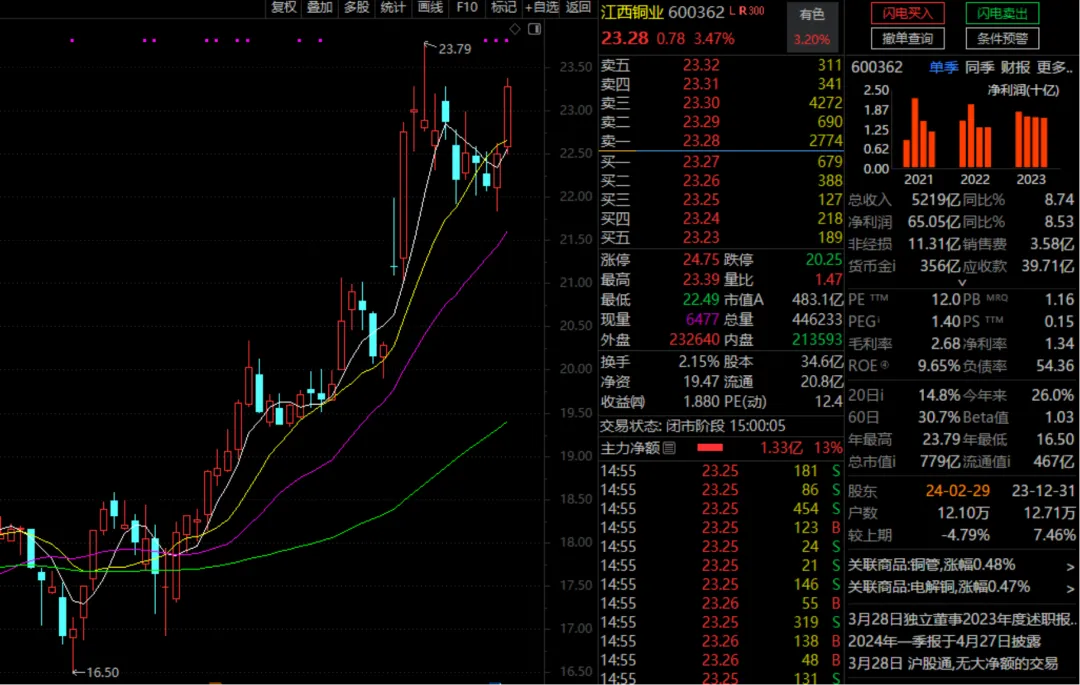Click the 卖一 price 23.28

(701, 141)
